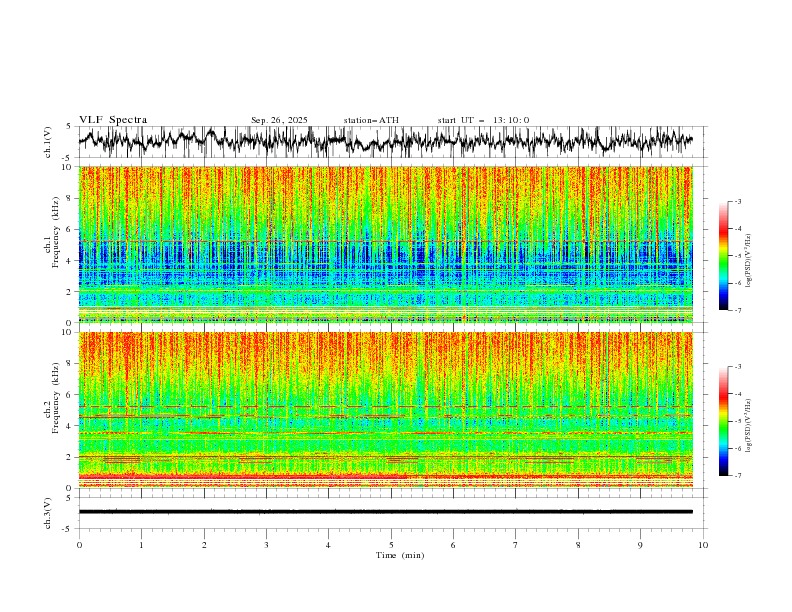Click the "-3" tick on ch.2 color bar
Image resolution: width=792 pixels, height=612 pixels.
[x=738, y=367]
